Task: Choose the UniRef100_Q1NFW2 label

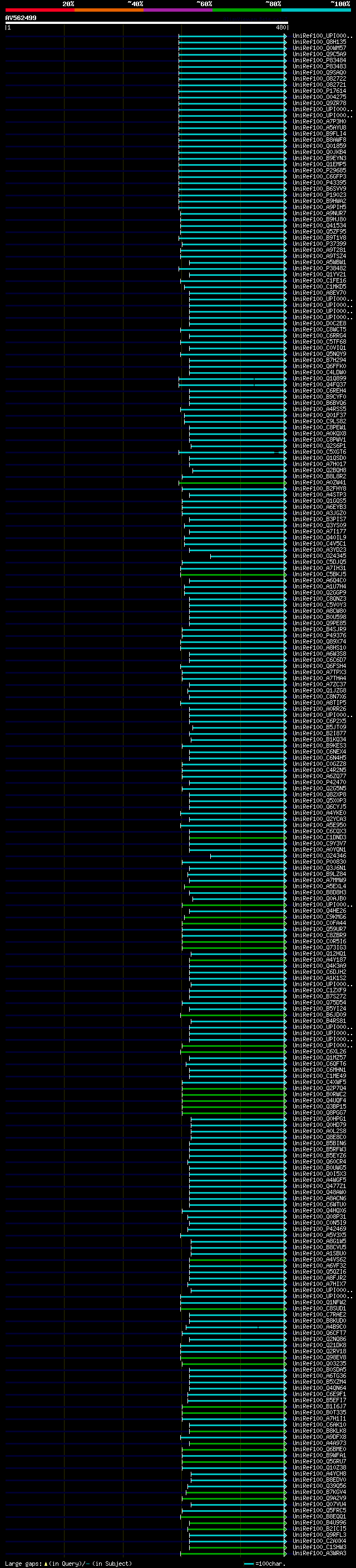Action: click(319, 1303)
